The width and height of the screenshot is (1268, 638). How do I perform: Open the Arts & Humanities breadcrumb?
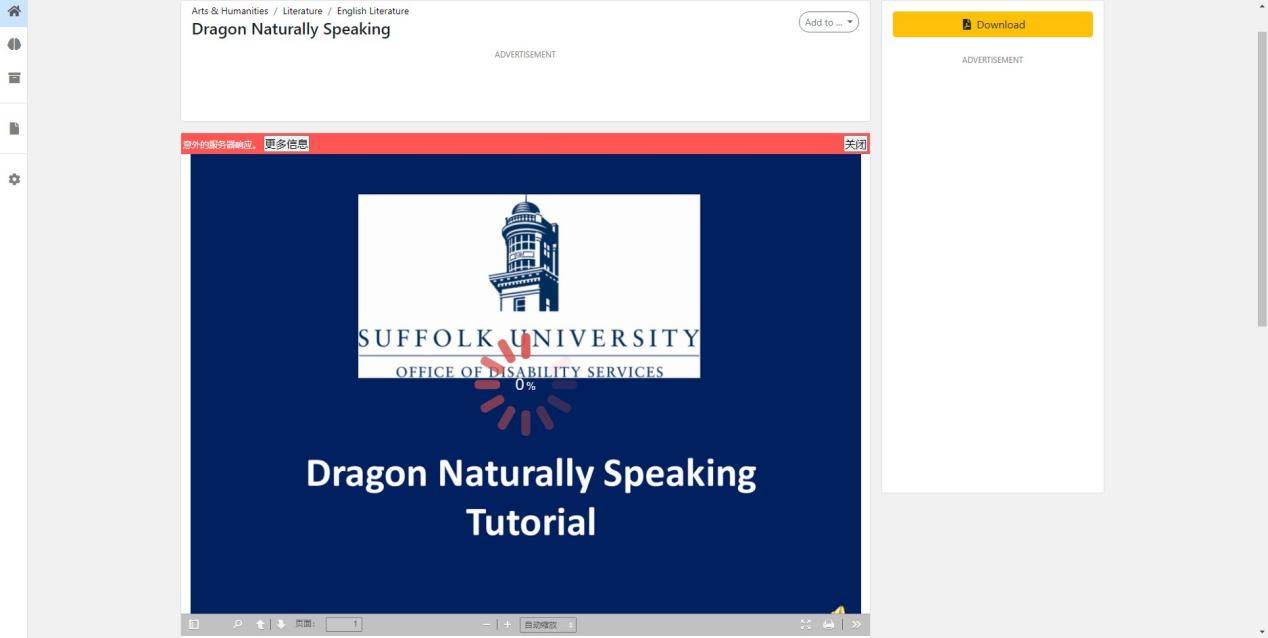(x=230, y=11)
